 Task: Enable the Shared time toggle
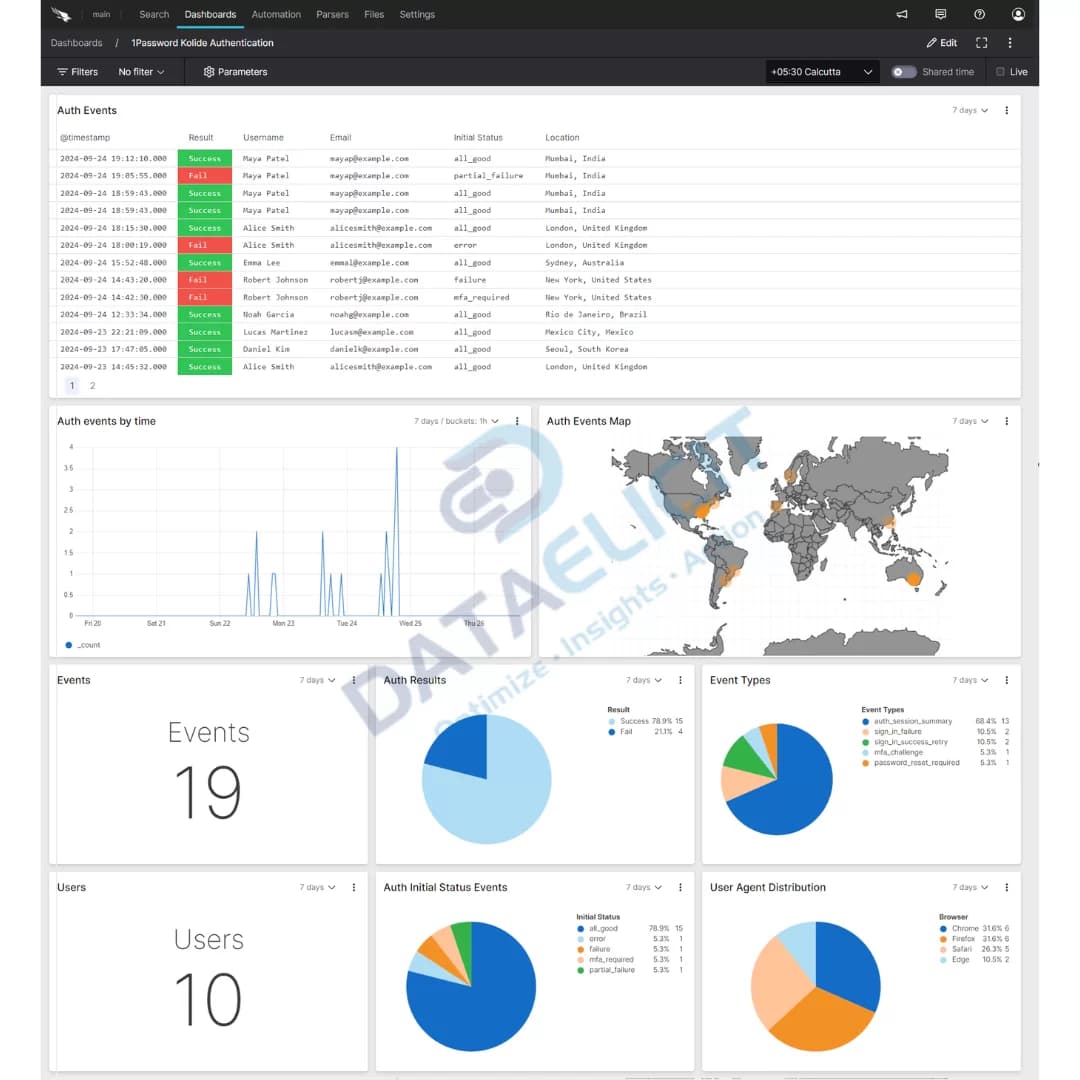pos(902,71)
